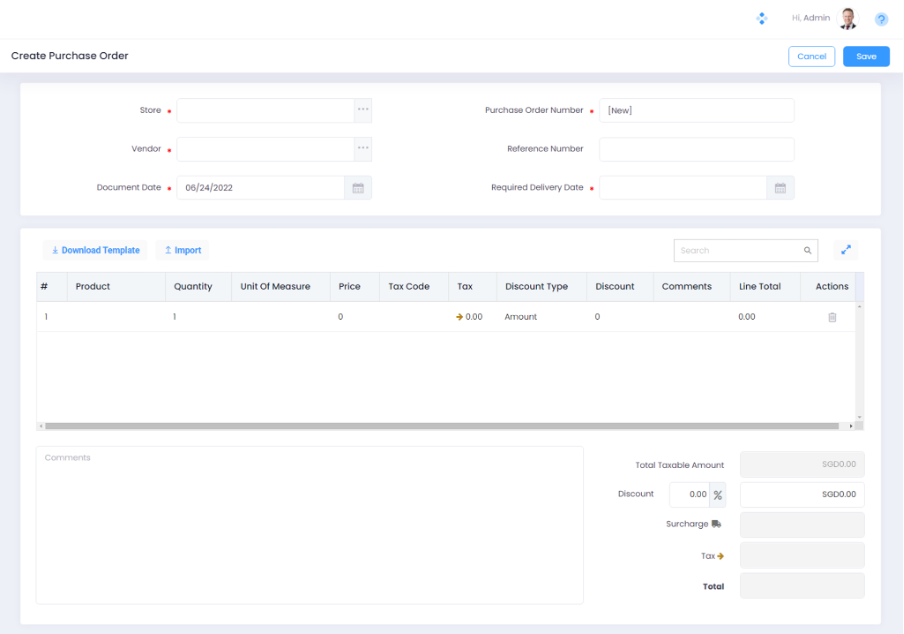Viewport: 904px width, 634px height.
Task: Click the Cancel button
Action: tap(811, 56)
